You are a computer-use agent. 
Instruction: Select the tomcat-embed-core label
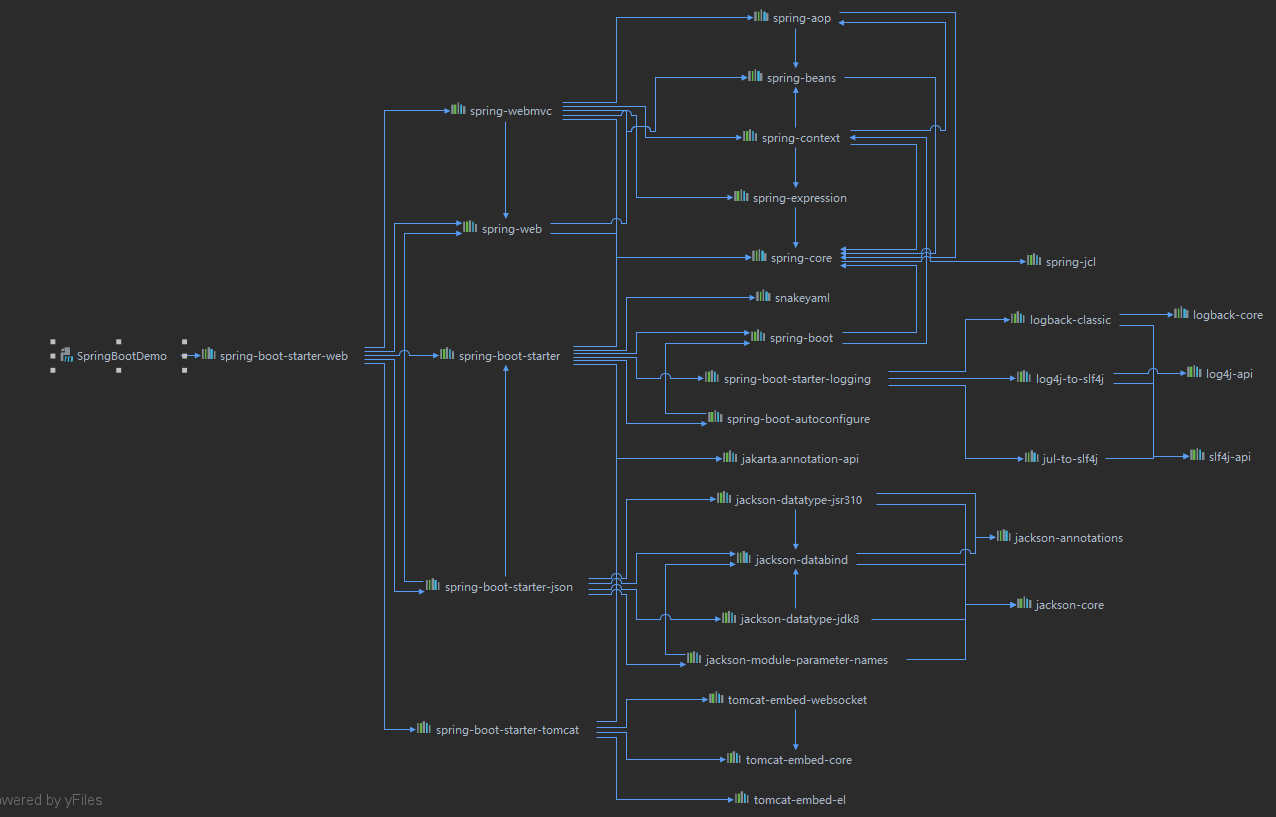pos(799,759)
